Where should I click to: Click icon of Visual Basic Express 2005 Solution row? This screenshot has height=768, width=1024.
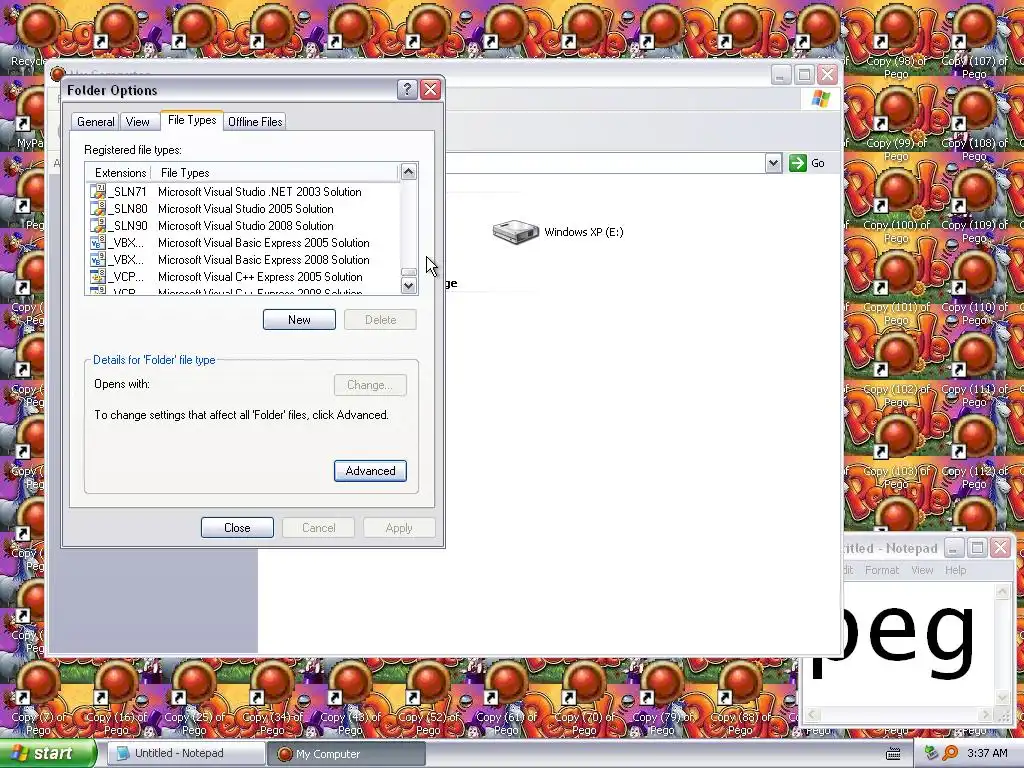pyautogui.click(x=98, y=242)
